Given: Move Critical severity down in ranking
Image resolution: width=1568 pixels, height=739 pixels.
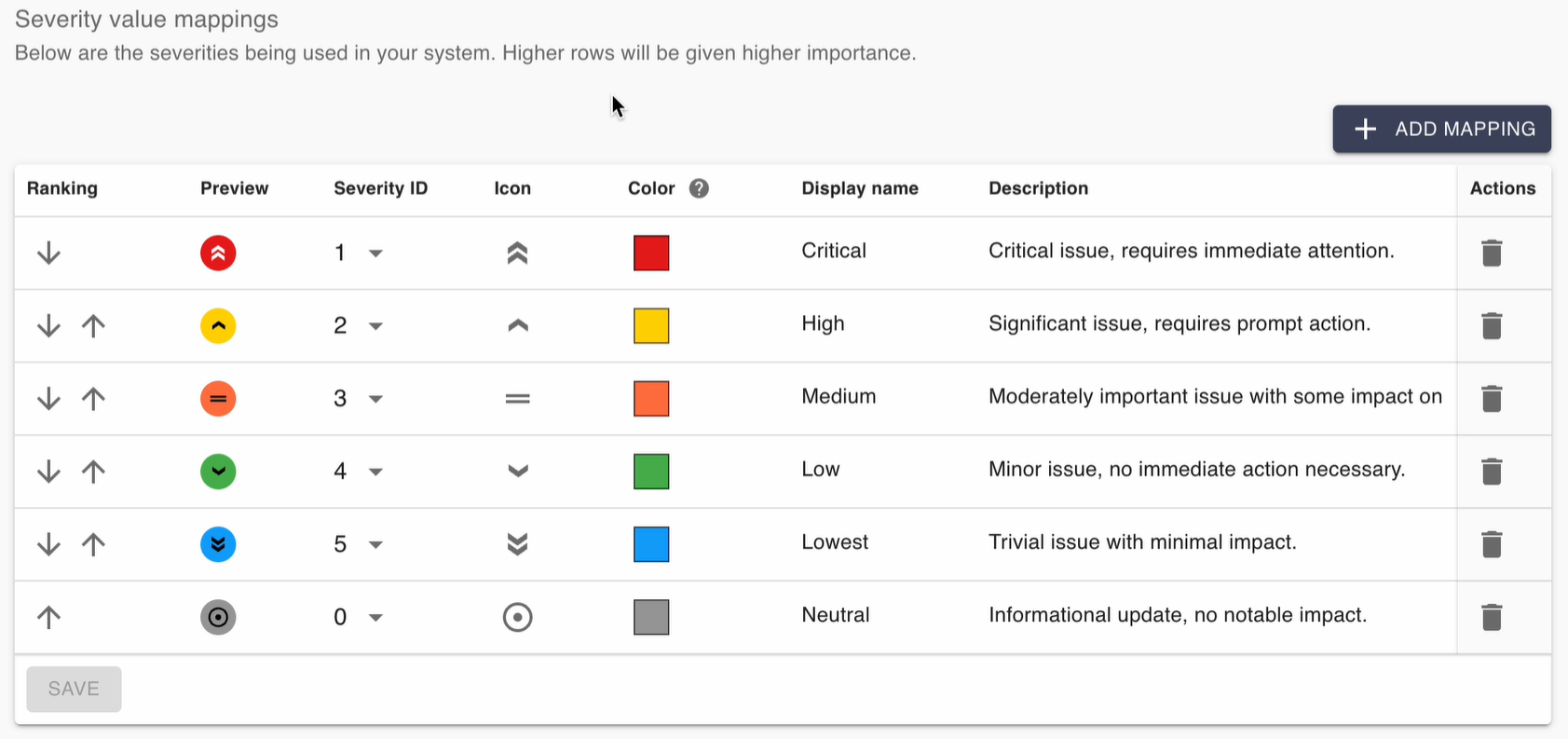Looking at the screenshot, I should tap(48, 253).
